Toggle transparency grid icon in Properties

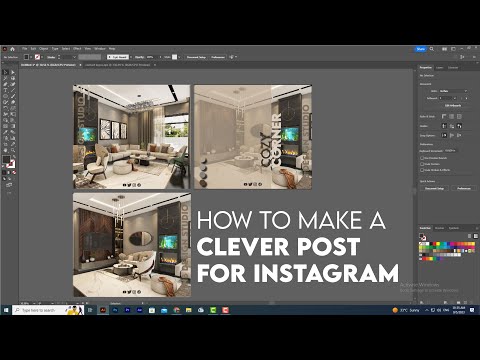click(x=459, y=116)
